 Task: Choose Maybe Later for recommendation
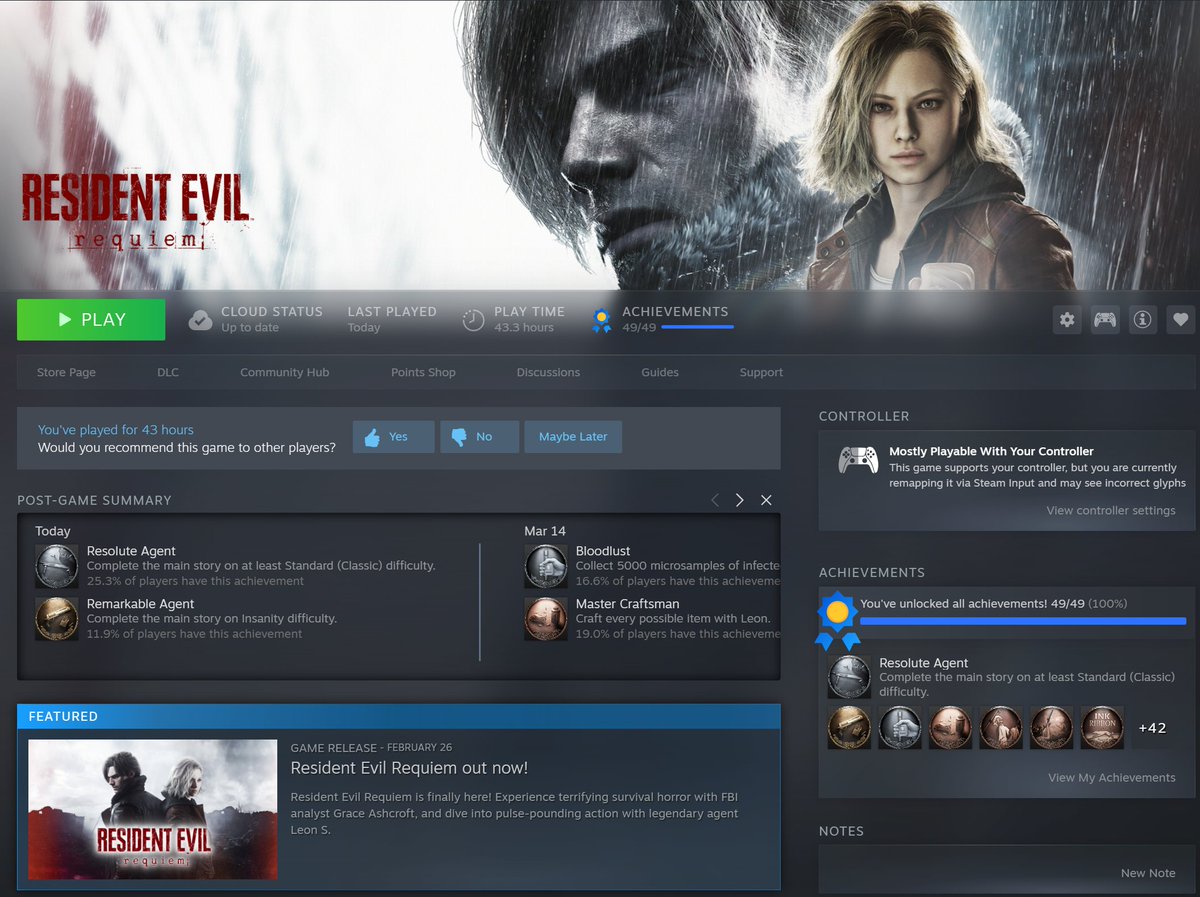point(573,437)
